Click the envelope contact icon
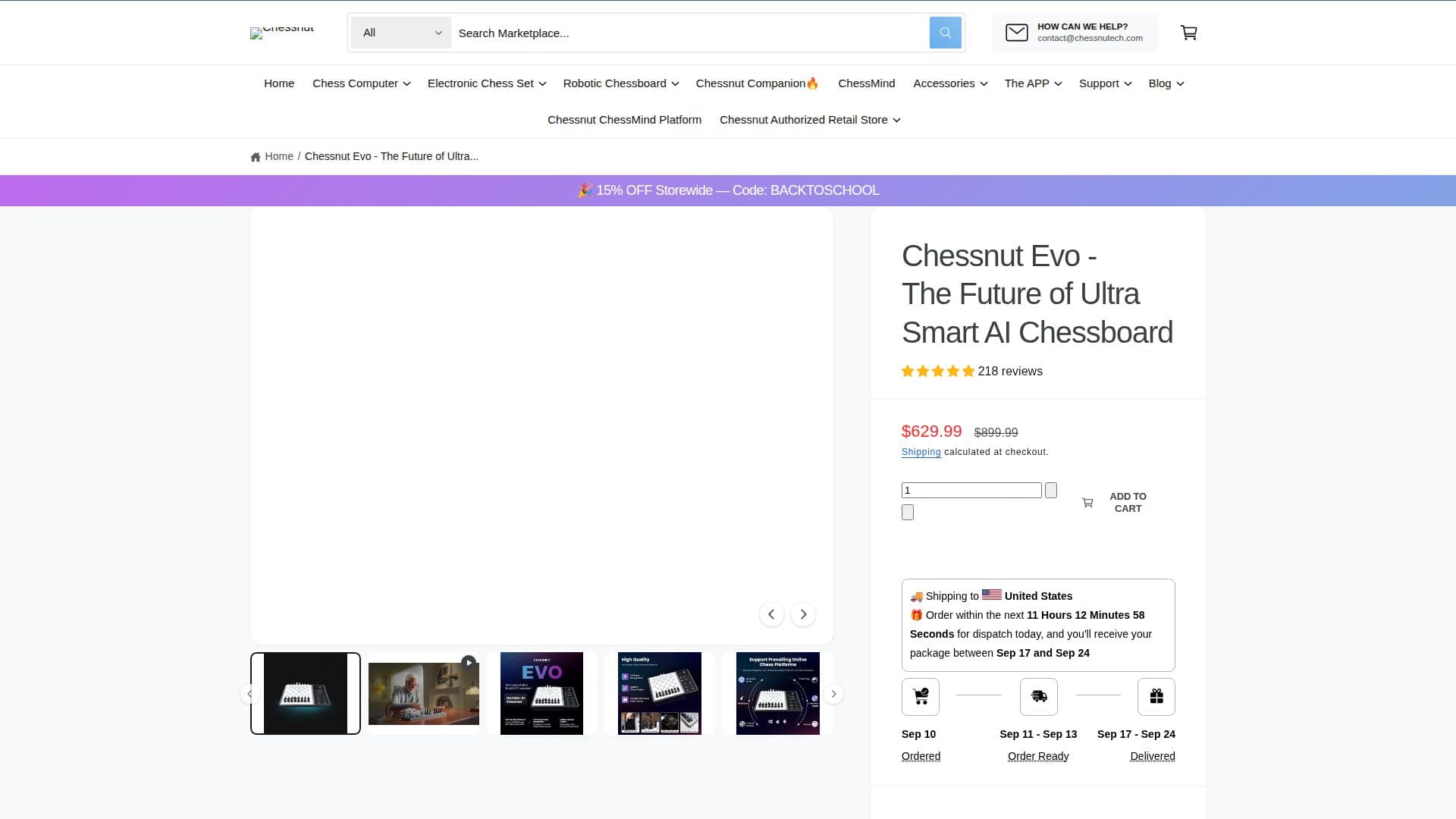Screen dimensions: 1456x819 1016,33
